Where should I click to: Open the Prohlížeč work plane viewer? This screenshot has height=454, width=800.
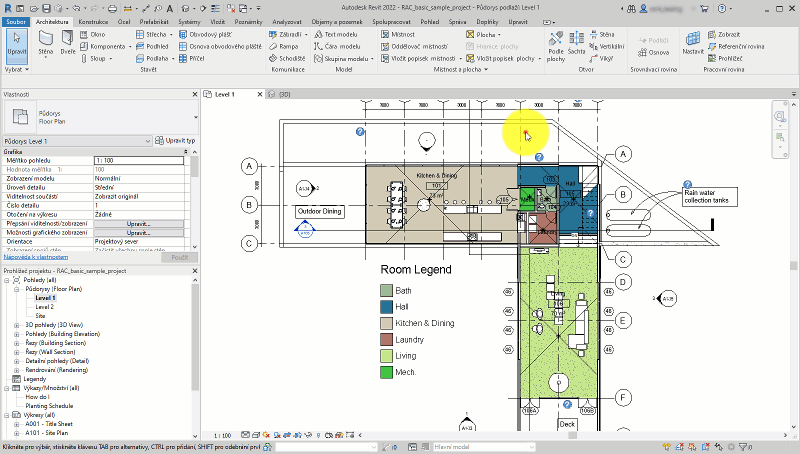point(725,59)
